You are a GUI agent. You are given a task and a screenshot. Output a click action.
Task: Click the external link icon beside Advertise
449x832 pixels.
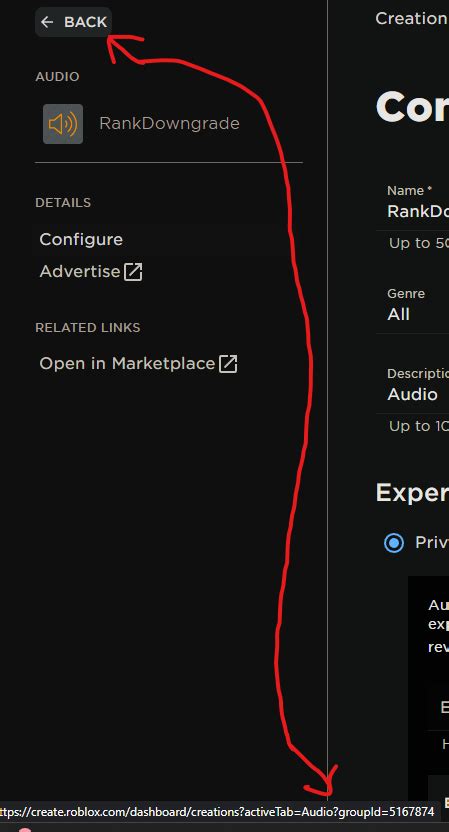pos(133,272)
